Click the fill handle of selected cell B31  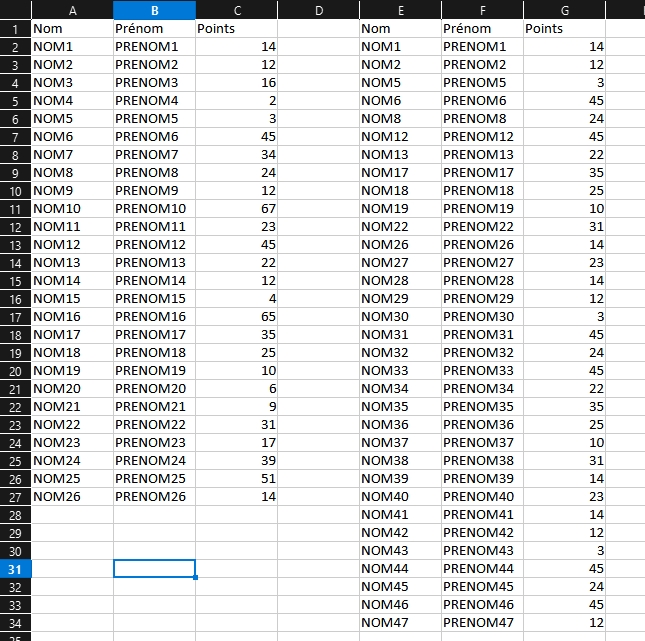[195, 577]
